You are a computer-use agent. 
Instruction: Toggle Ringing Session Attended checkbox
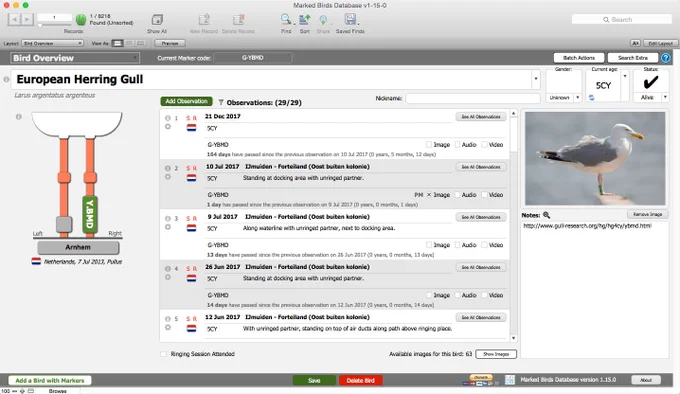tap(163, 354)
